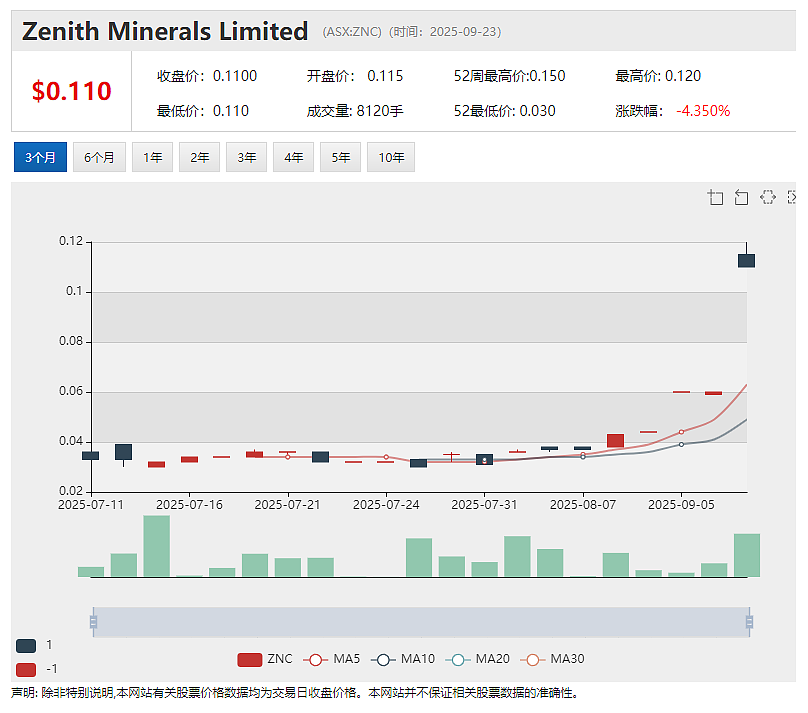Open the 4年 period tab

(293, 157)
